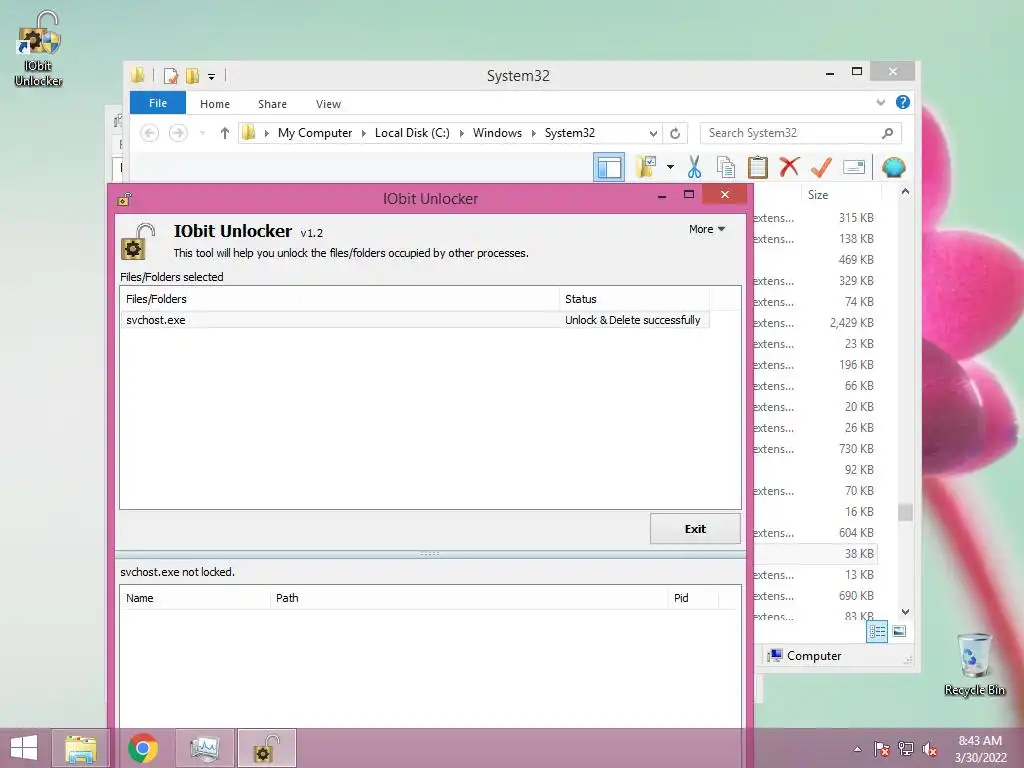Focus the Search System32 field
Viewport: 1024px width, 768px height.
click(792, 133)
